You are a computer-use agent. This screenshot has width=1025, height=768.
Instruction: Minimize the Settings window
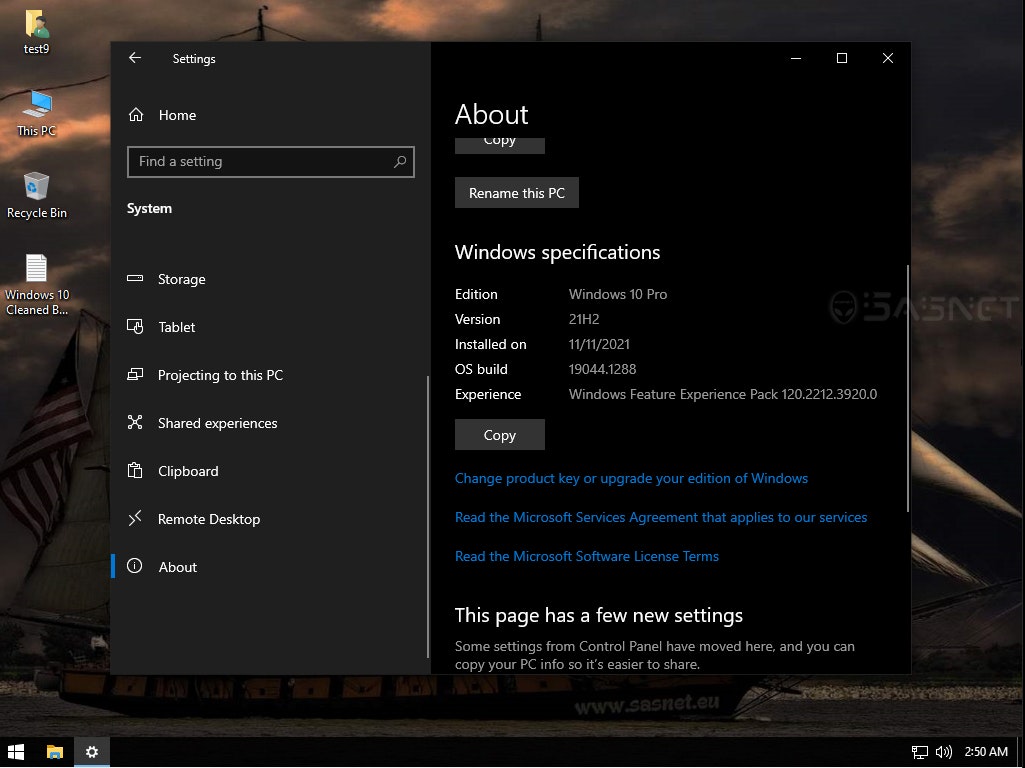796,58
